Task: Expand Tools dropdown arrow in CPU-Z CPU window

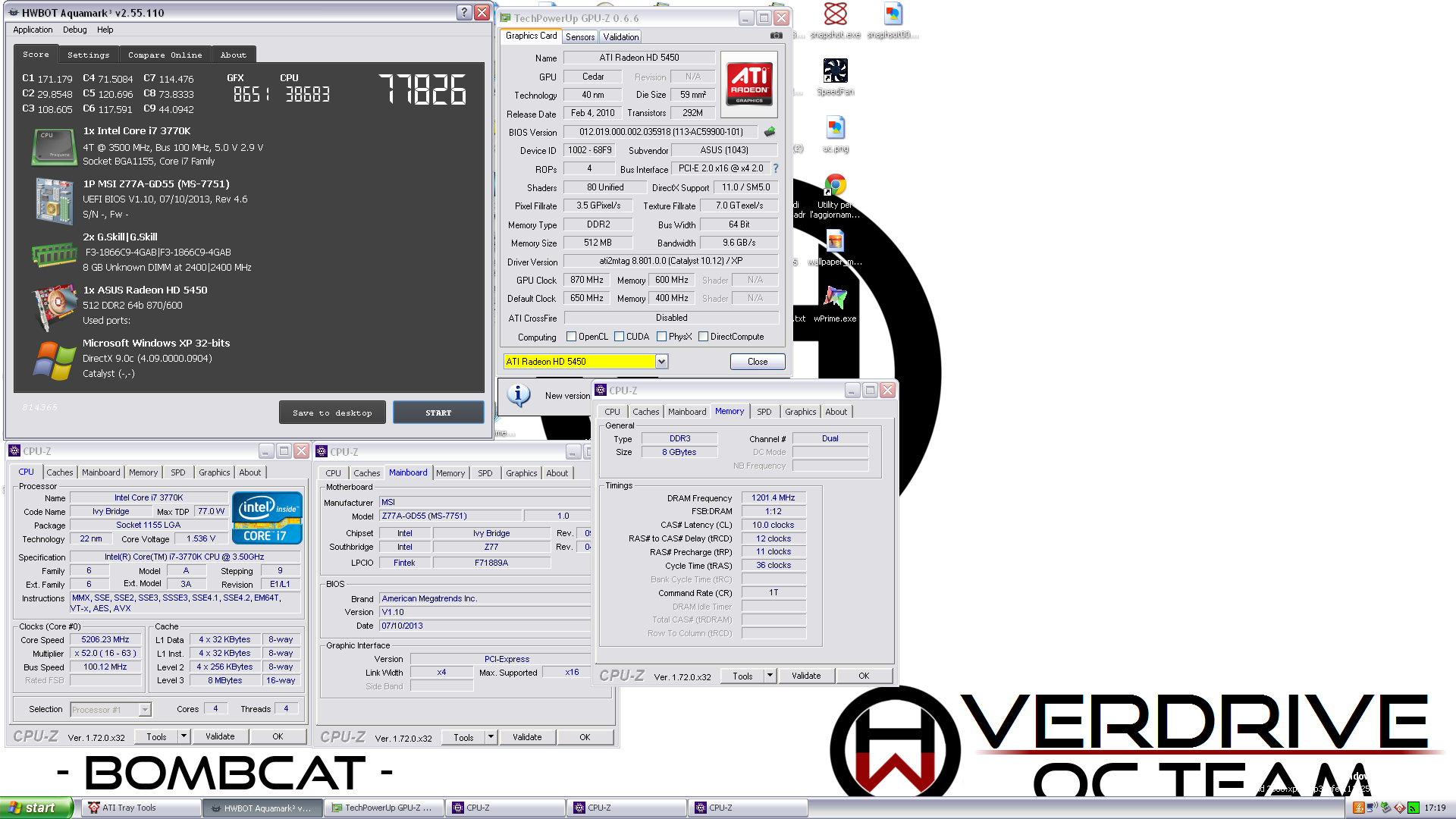Action: click(x=184, y=736)
